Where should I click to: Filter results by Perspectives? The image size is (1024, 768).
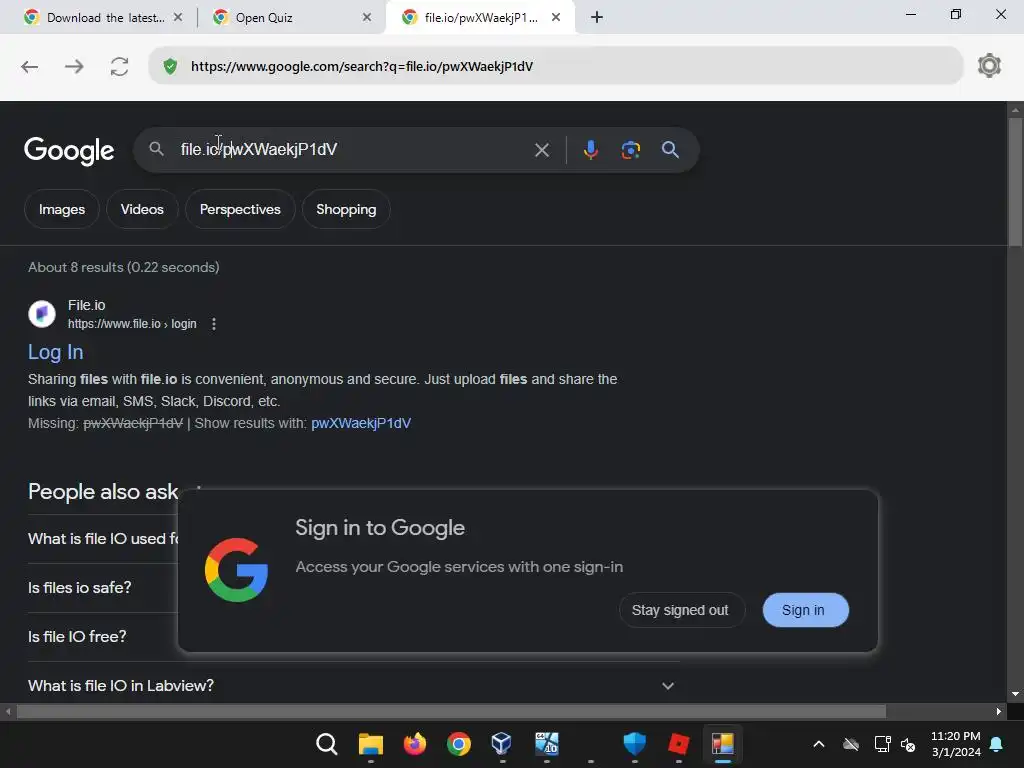click(240, 209)
